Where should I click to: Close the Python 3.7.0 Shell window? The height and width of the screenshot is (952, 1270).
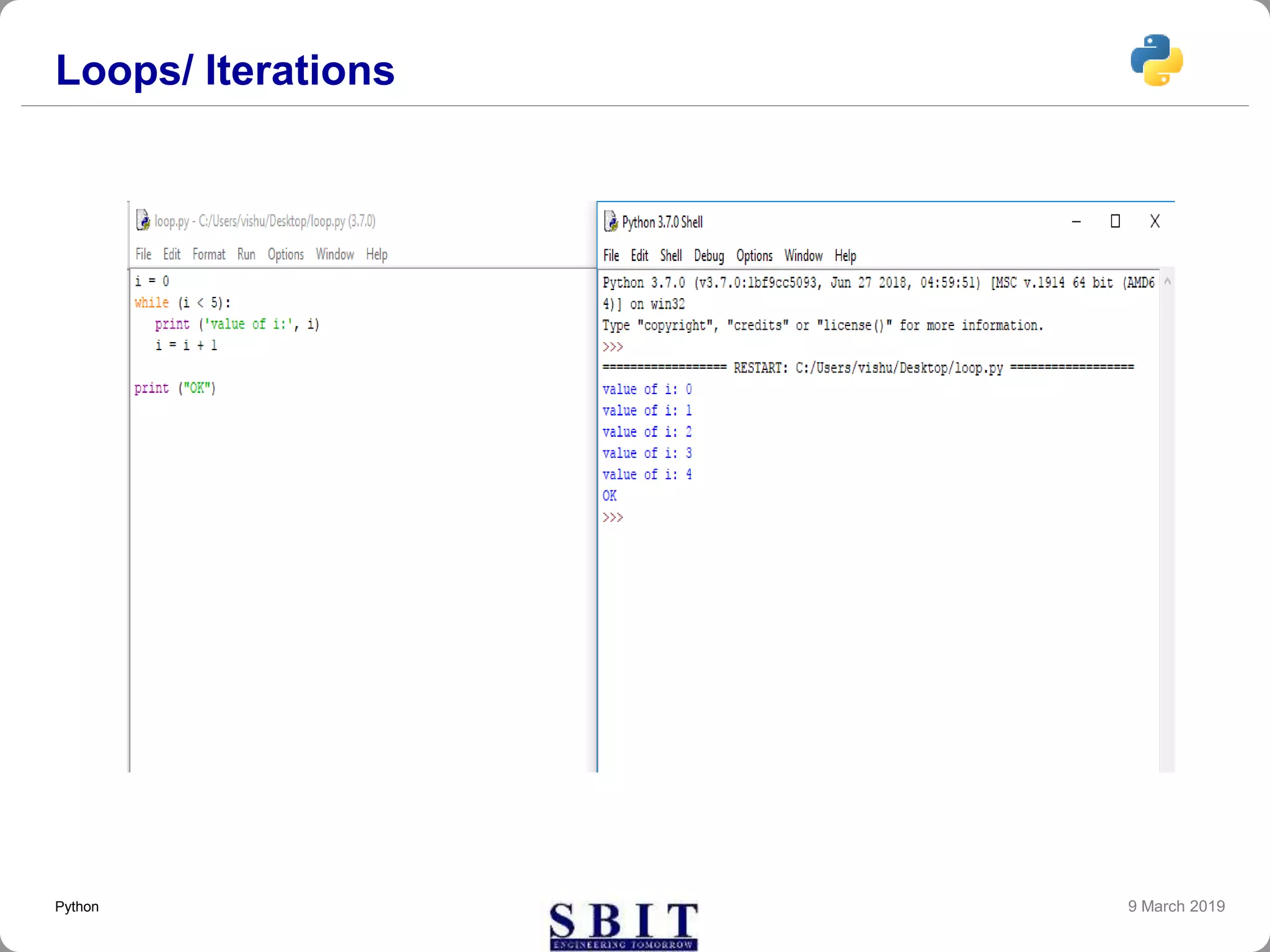click(1155, 221)
